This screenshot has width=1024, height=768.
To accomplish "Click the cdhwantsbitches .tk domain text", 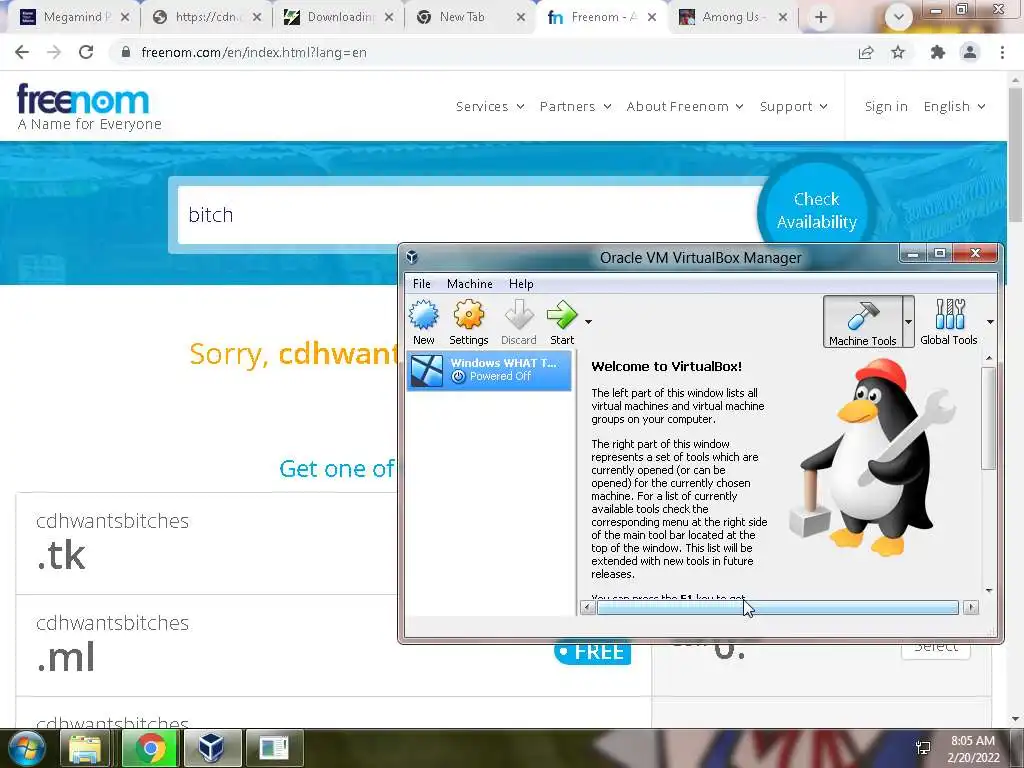I will (112, 543).
